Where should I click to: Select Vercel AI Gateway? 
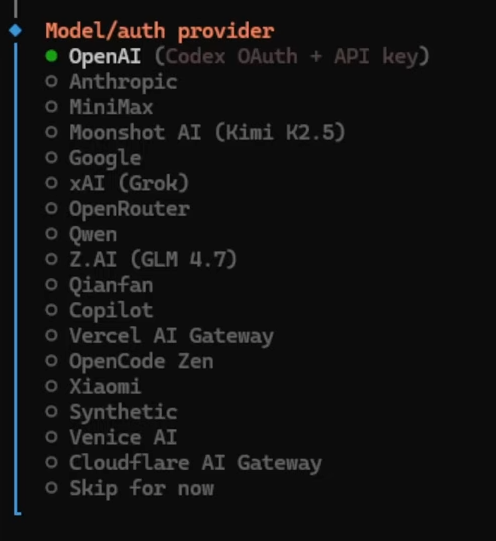(x=159, y=336)
